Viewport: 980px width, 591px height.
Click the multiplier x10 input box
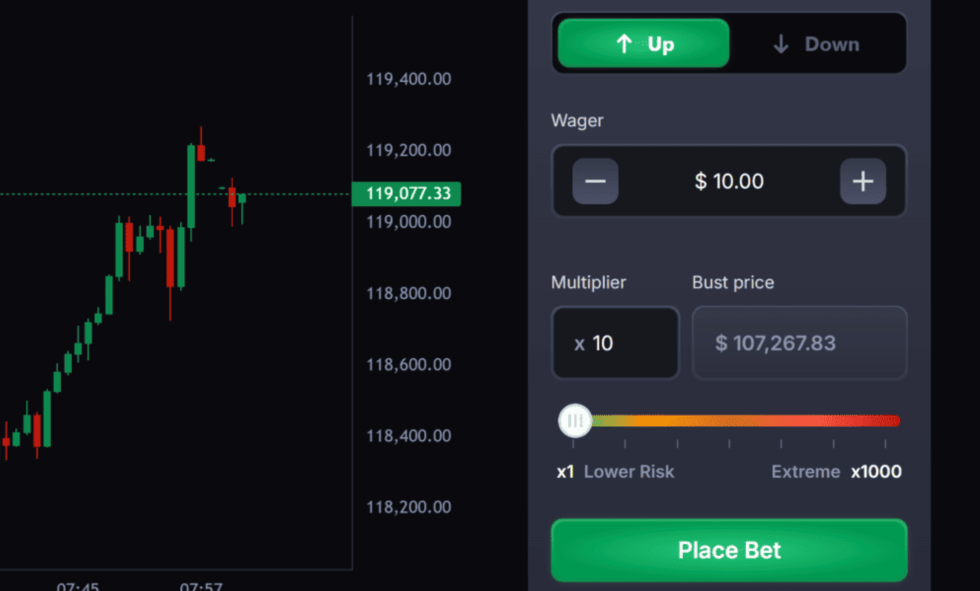click(615, 343)
